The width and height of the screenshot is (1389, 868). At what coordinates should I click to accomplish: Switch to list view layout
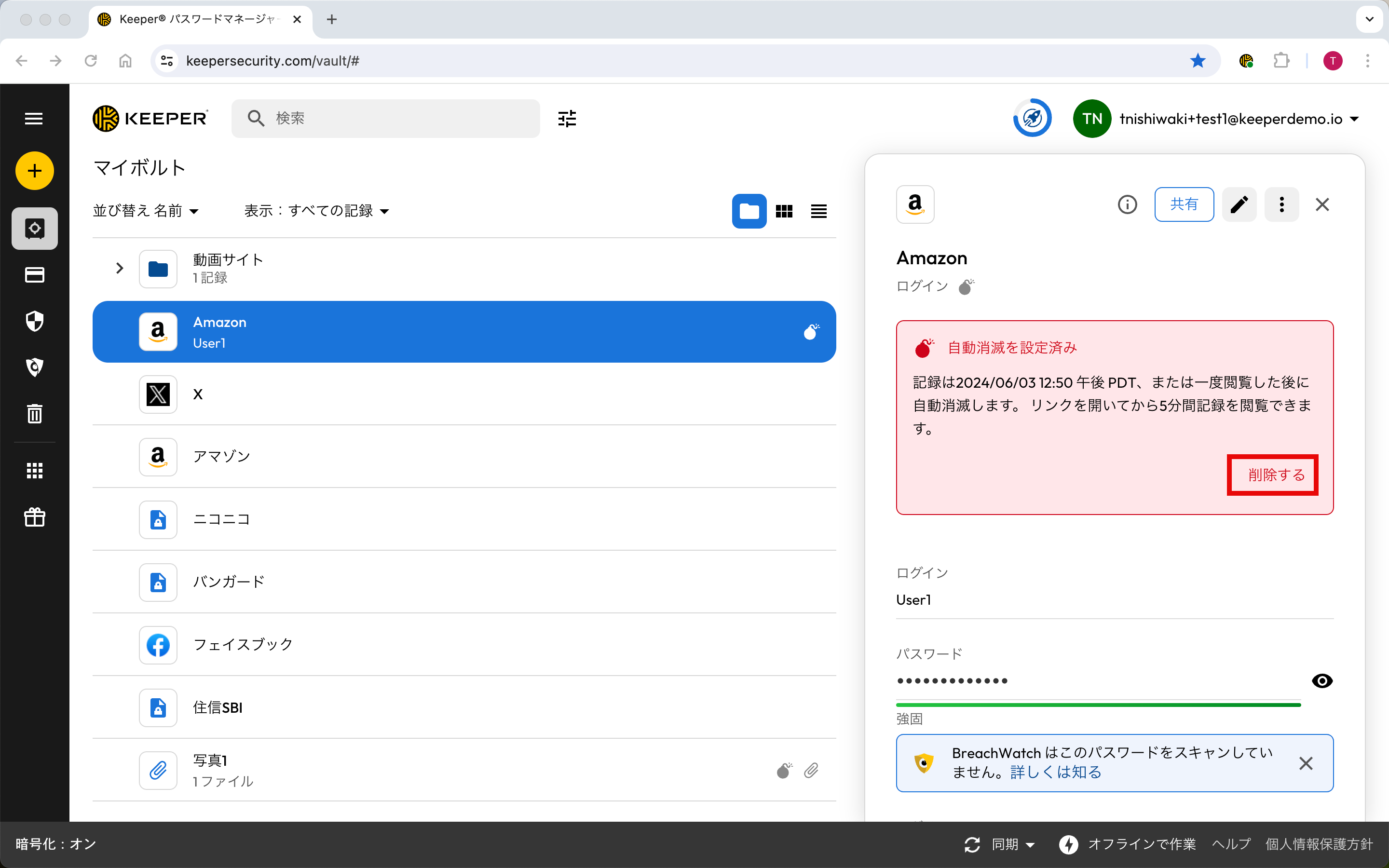coord(818,211)
